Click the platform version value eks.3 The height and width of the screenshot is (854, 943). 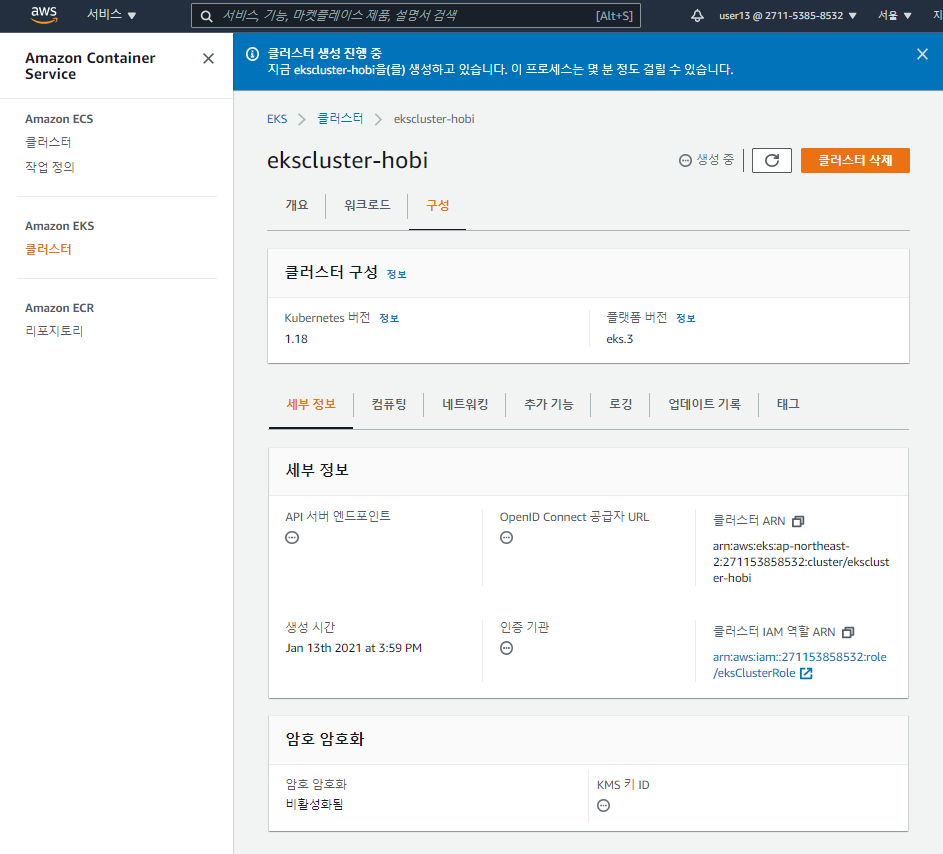(619, 339)
